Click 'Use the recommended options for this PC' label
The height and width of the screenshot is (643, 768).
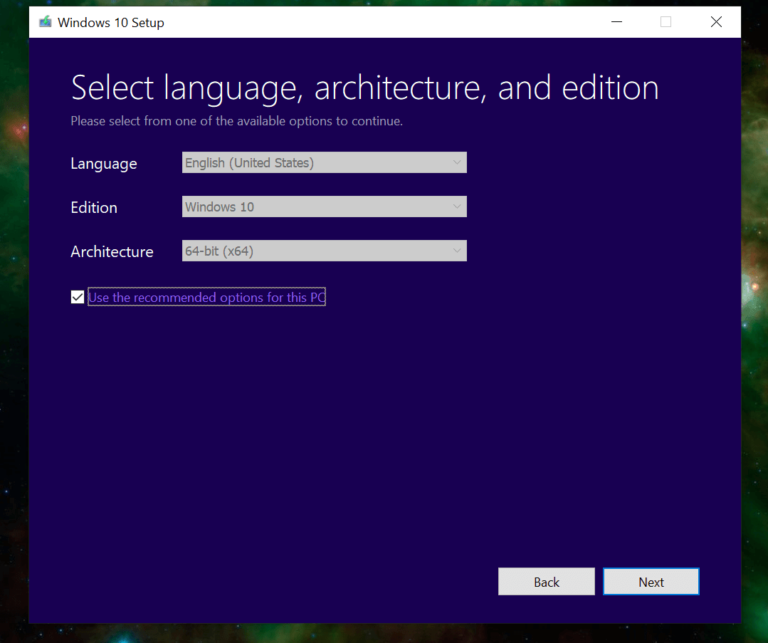coord(207,297)
